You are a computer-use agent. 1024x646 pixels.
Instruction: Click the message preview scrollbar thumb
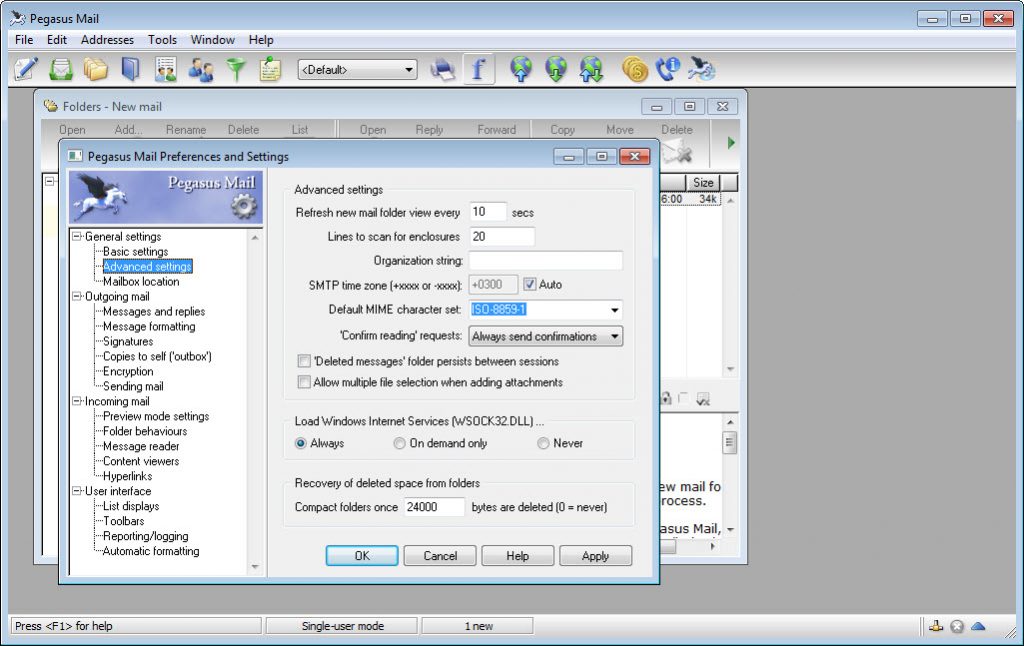pyautogui.click(x=730, y=443)
